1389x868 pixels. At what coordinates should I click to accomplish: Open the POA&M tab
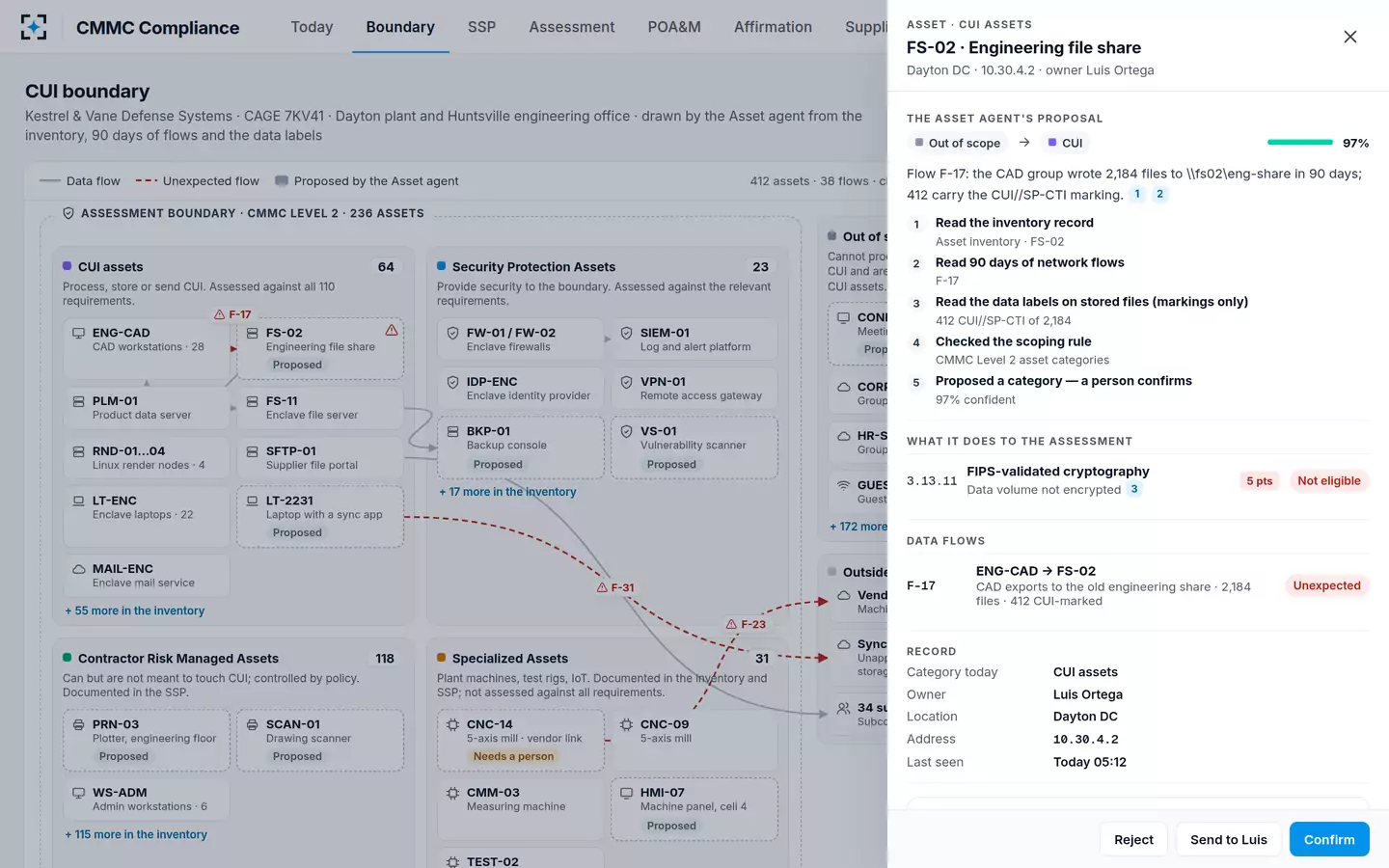point(674,27)
